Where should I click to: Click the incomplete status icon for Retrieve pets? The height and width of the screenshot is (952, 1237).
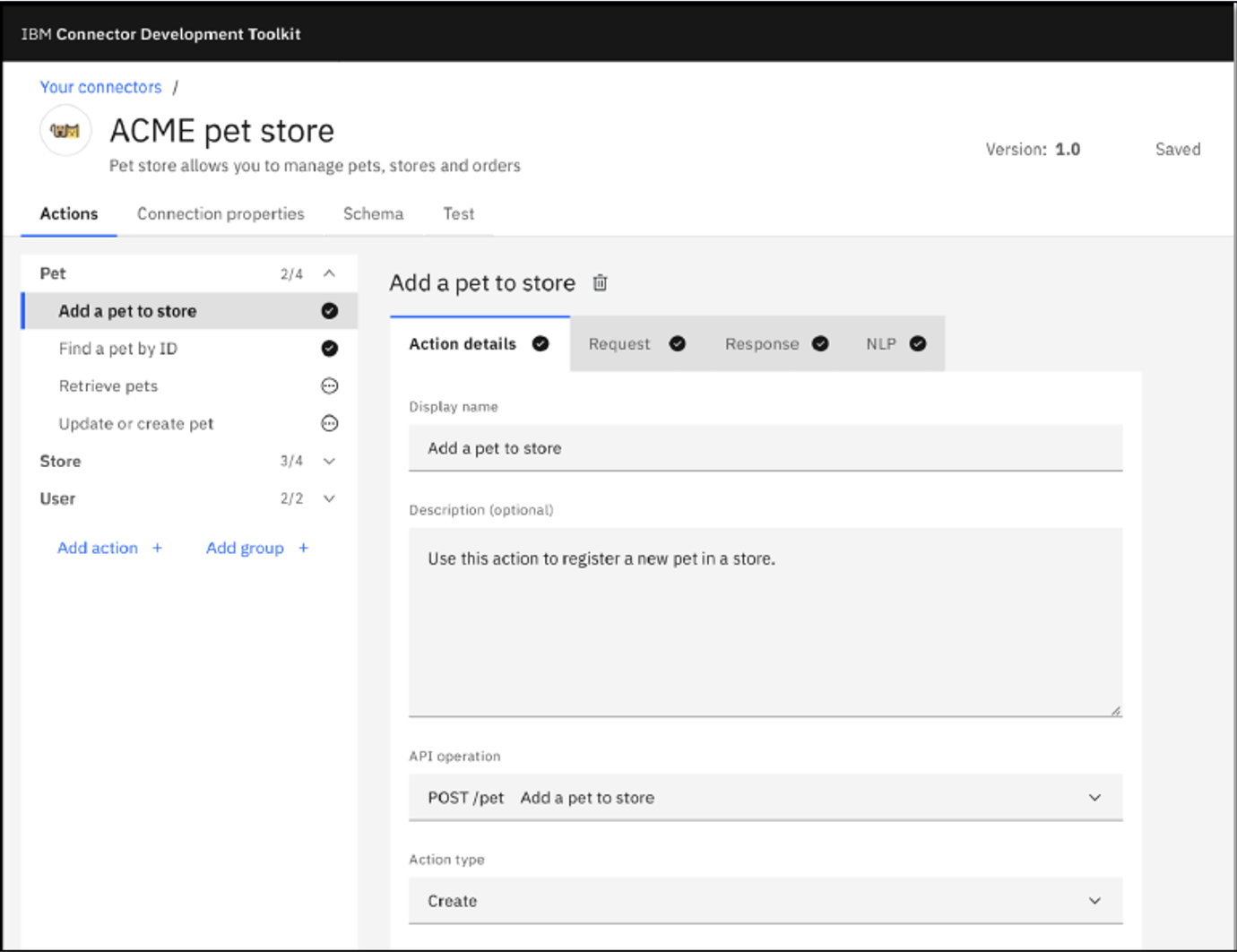330,386
